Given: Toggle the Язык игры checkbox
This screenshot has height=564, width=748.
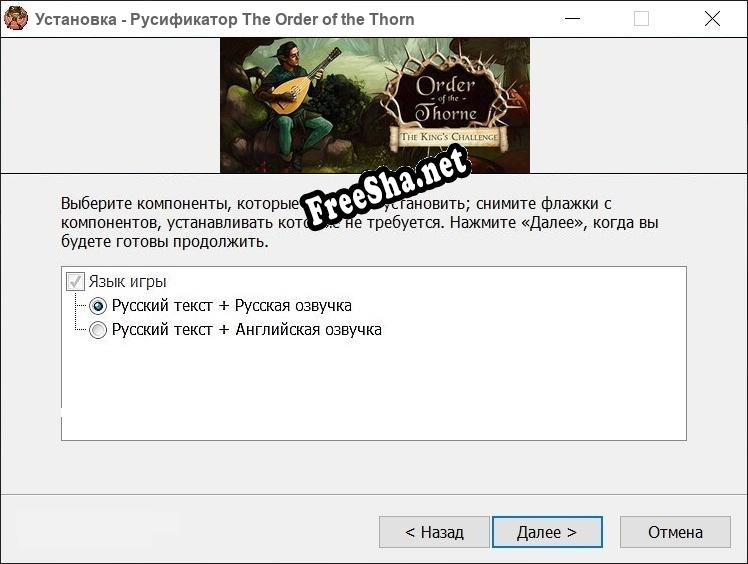Looking at the screenshot, I should click(75, 282).
